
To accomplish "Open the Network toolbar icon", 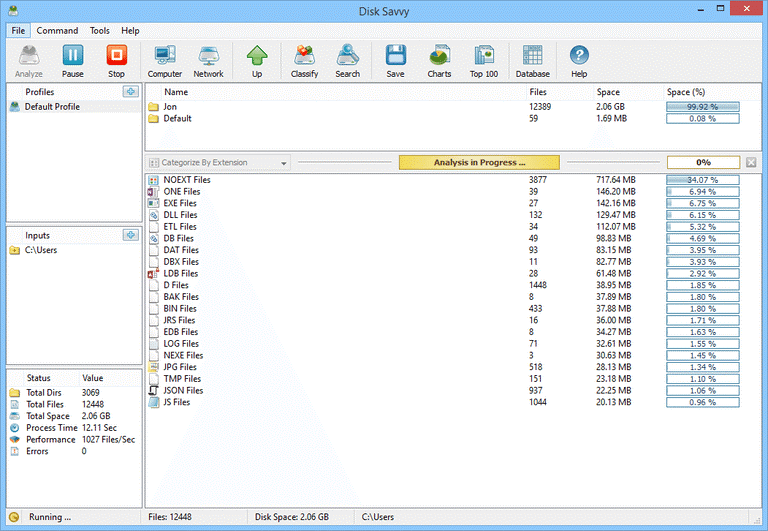I will pos(208,61).
